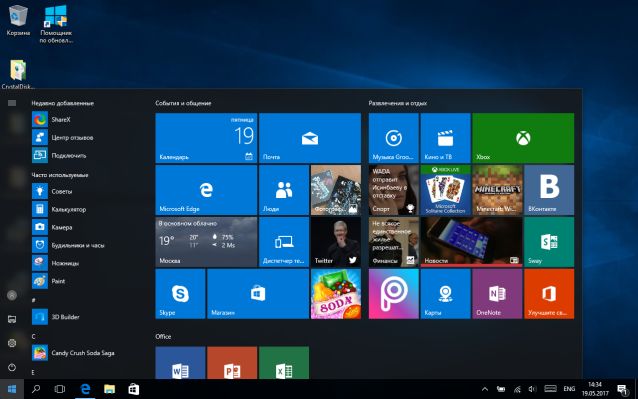
Task: Open Microsoft Solitaire Collection tile
Action: tap(446, 190)
